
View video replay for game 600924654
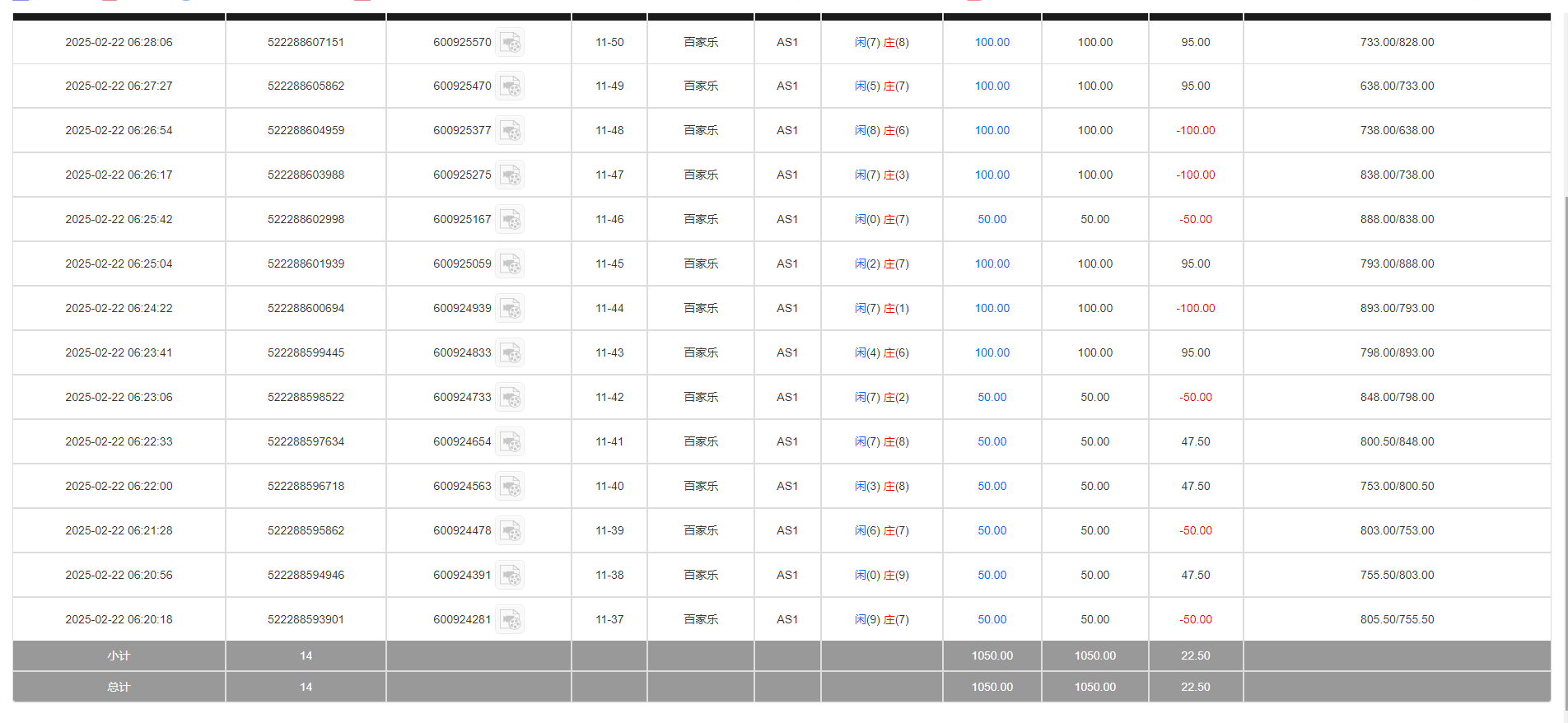pos(511,442)
